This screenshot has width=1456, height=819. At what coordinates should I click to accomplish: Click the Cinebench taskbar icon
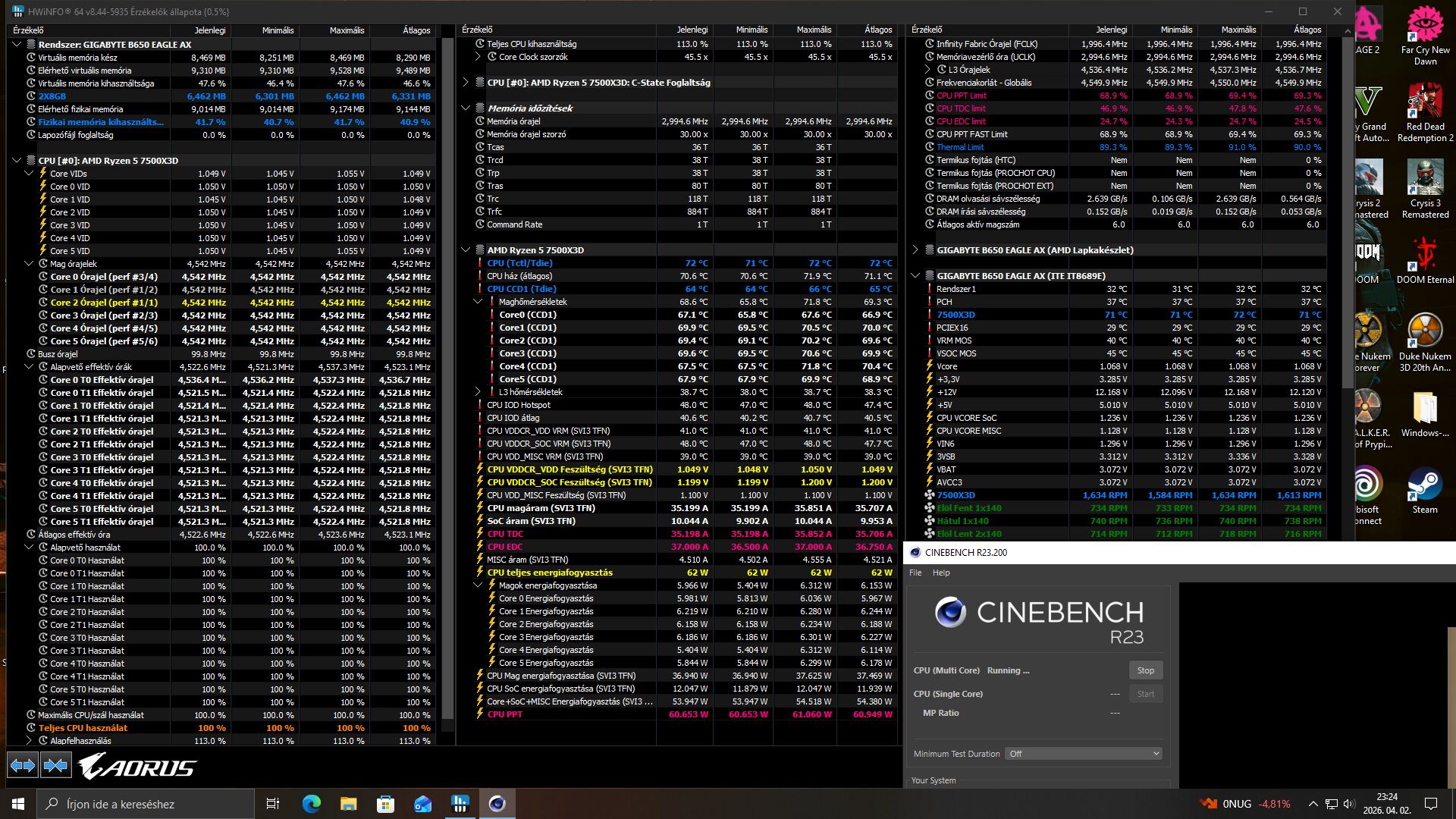click(x=497, y=804)
